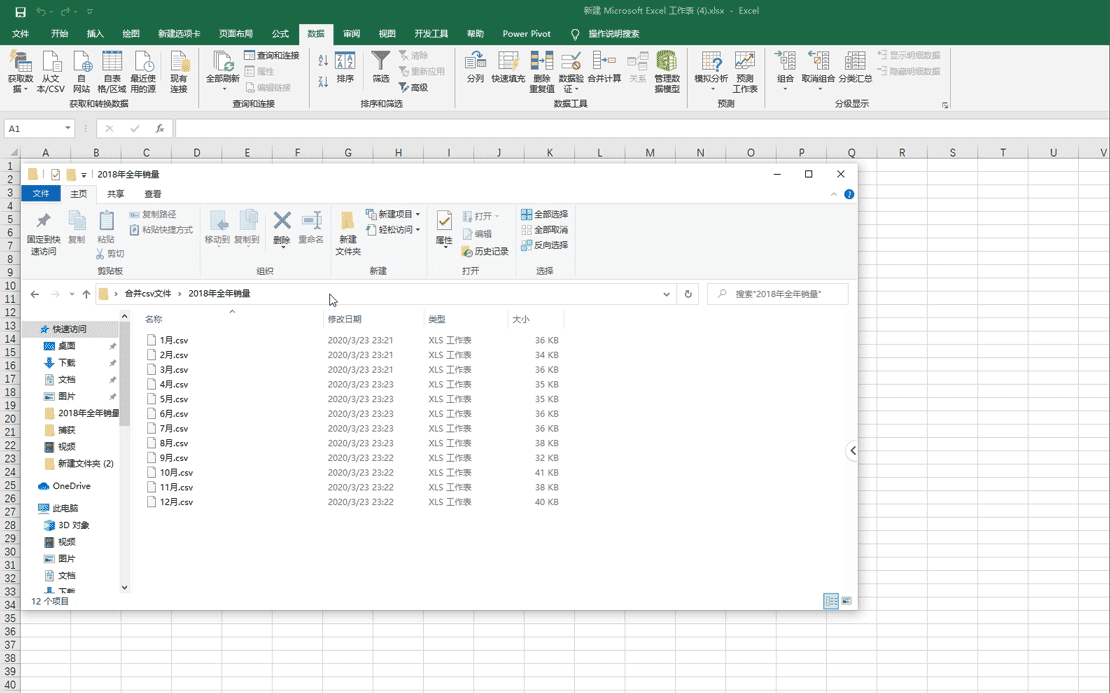Expand the preview pane arrow
This screenshot has height=693, width=1110.
coord(852,450)
